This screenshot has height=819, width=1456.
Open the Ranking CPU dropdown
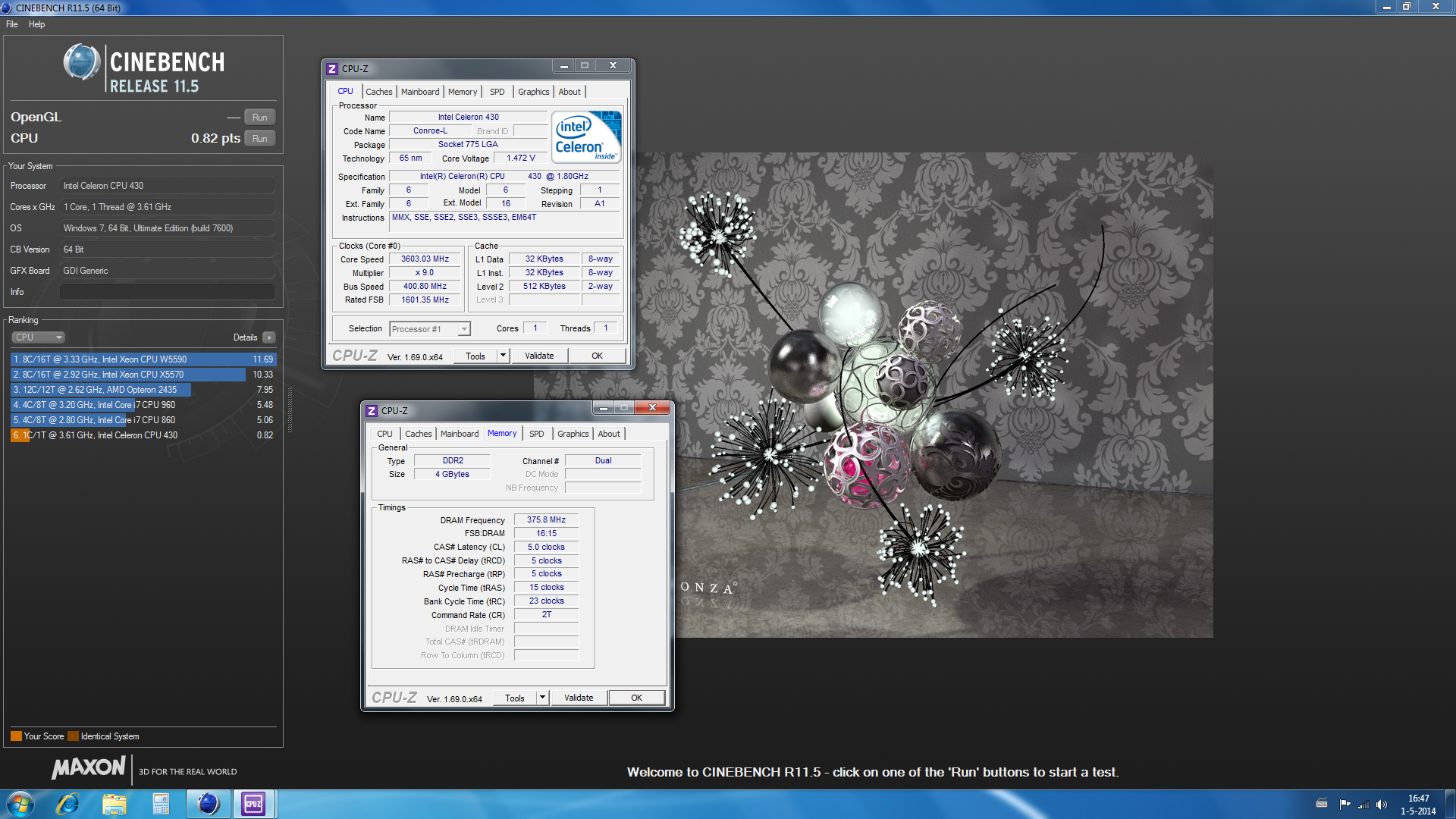pyautogui.click(x=38, y=337)
